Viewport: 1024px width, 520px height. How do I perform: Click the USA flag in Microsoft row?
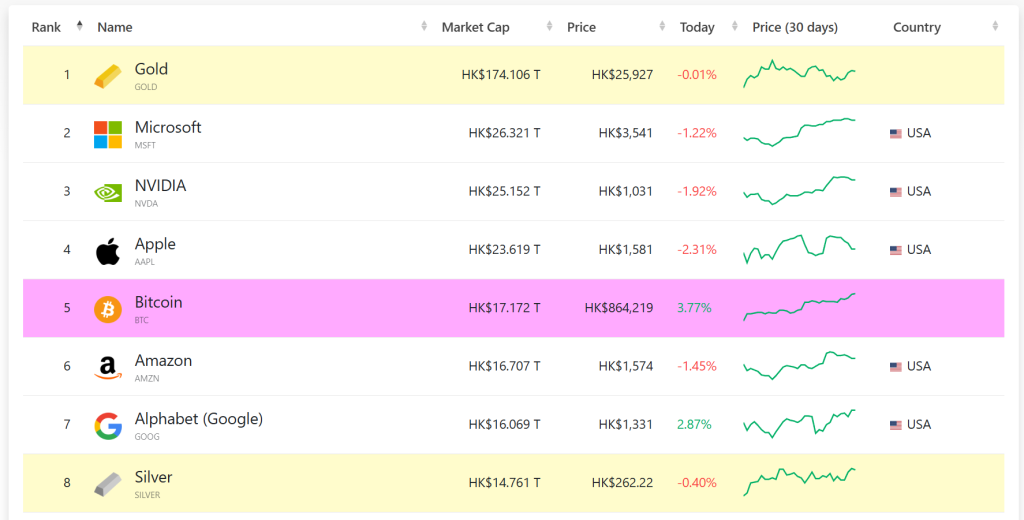click(895, 133)
